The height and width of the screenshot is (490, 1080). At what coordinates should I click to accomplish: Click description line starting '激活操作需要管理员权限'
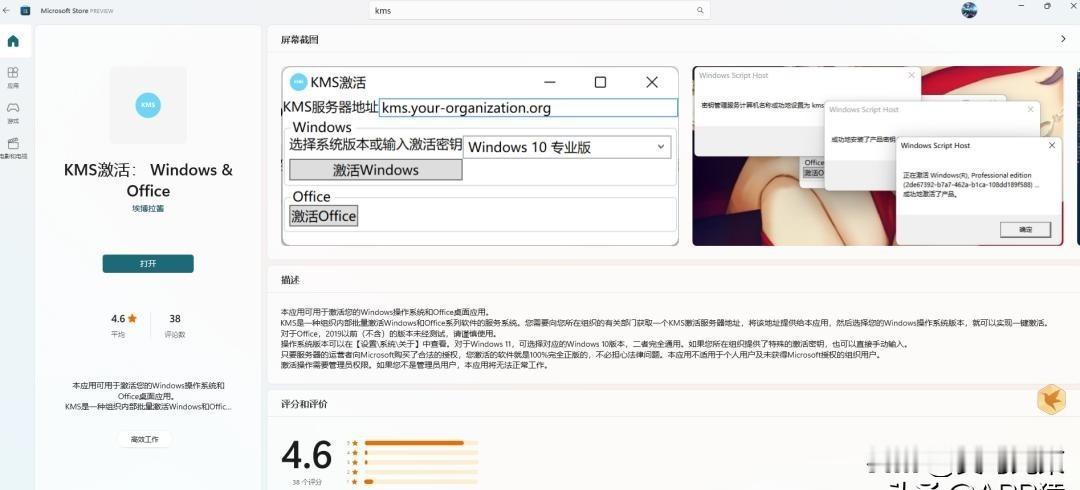tap(415, 365)
